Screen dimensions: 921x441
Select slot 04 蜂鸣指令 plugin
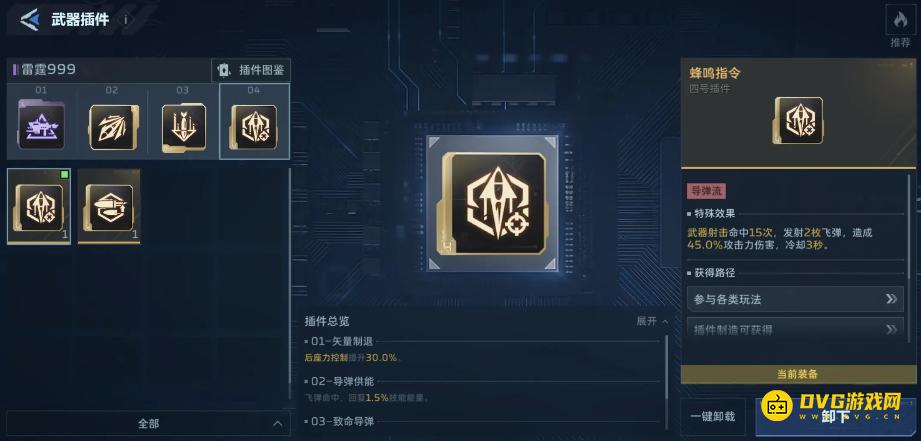click(x=254, y=126)
